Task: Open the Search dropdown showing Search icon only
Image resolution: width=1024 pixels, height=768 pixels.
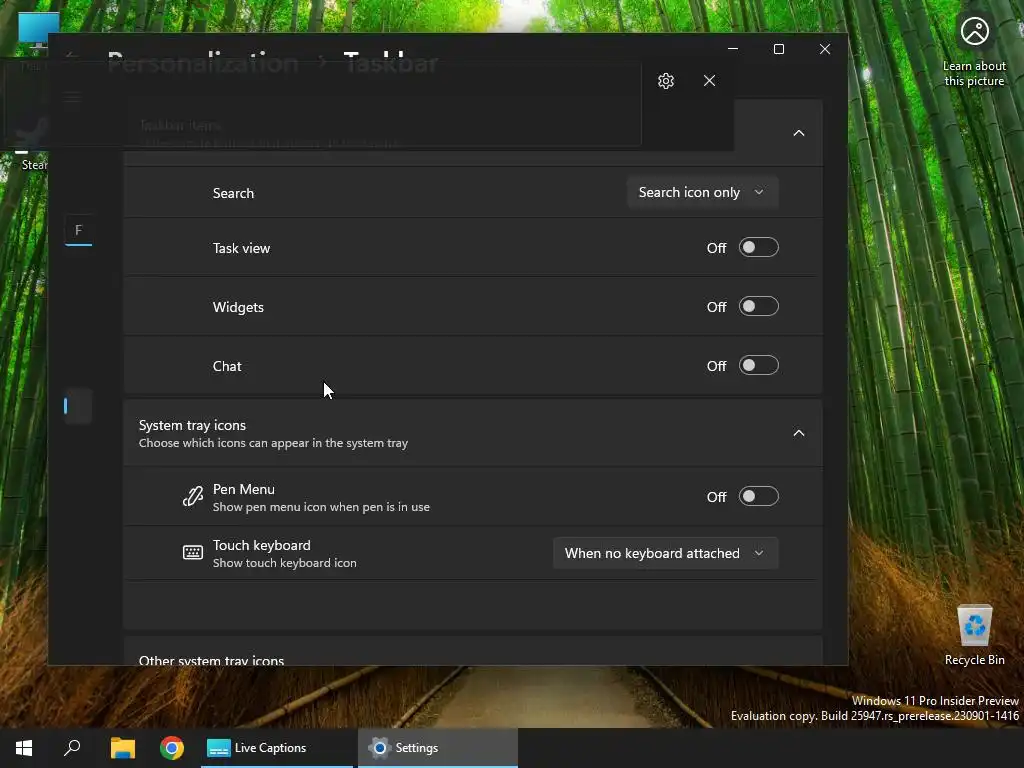Action: [702, 193]
